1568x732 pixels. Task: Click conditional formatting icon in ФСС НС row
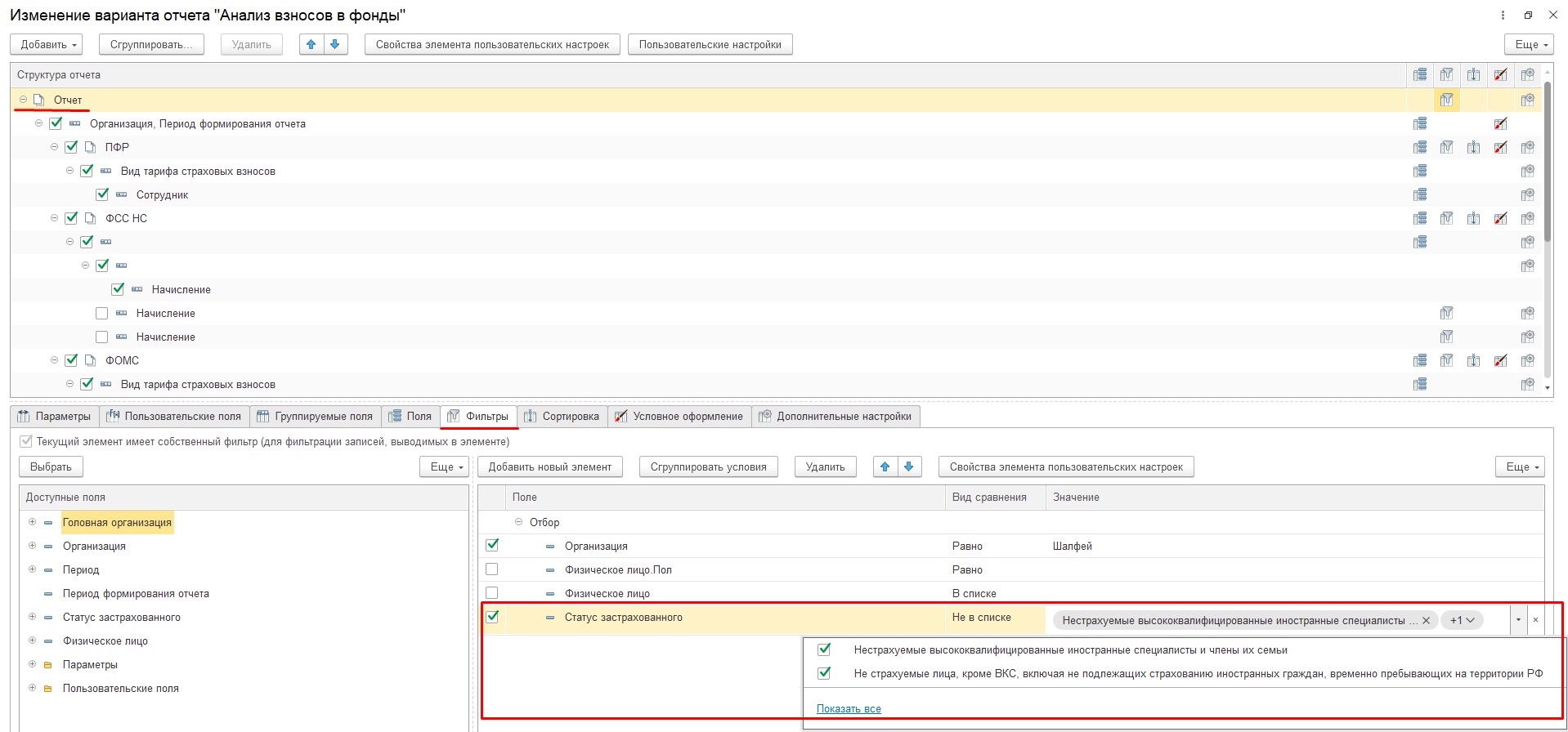point(1500,219)
